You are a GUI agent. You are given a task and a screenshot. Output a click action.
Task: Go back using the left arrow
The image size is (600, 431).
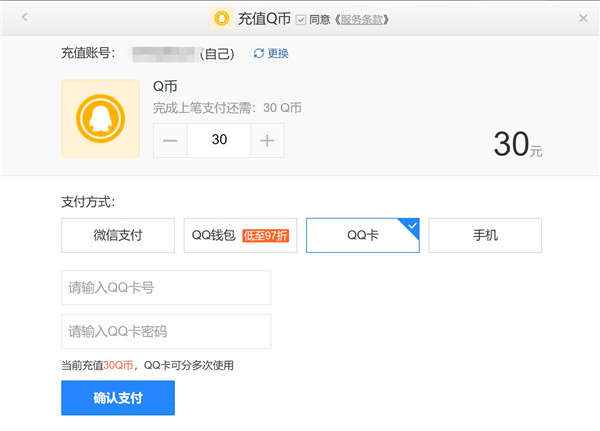25,17
